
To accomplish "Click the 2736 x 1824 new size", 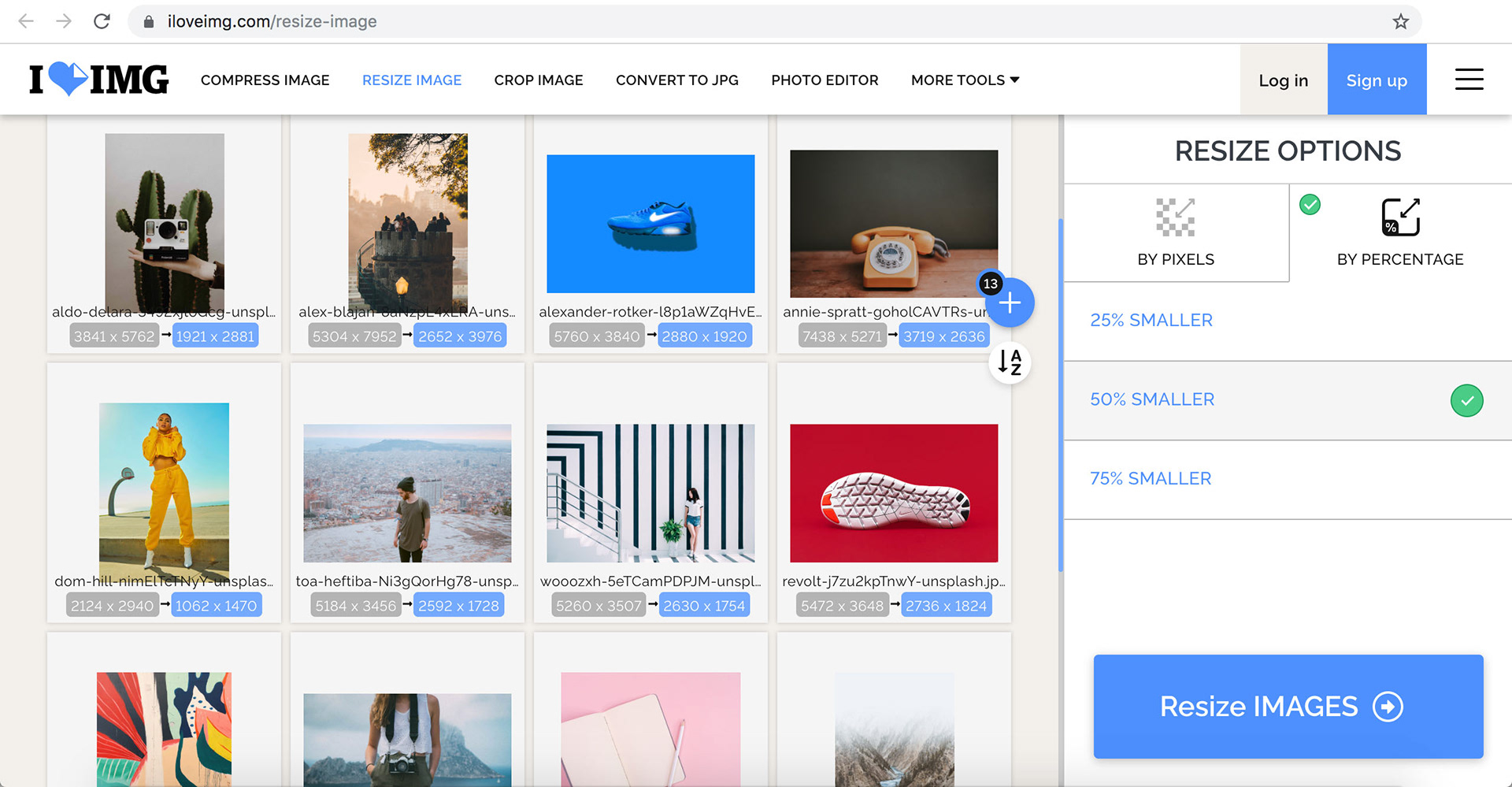I will pos(946,606).
